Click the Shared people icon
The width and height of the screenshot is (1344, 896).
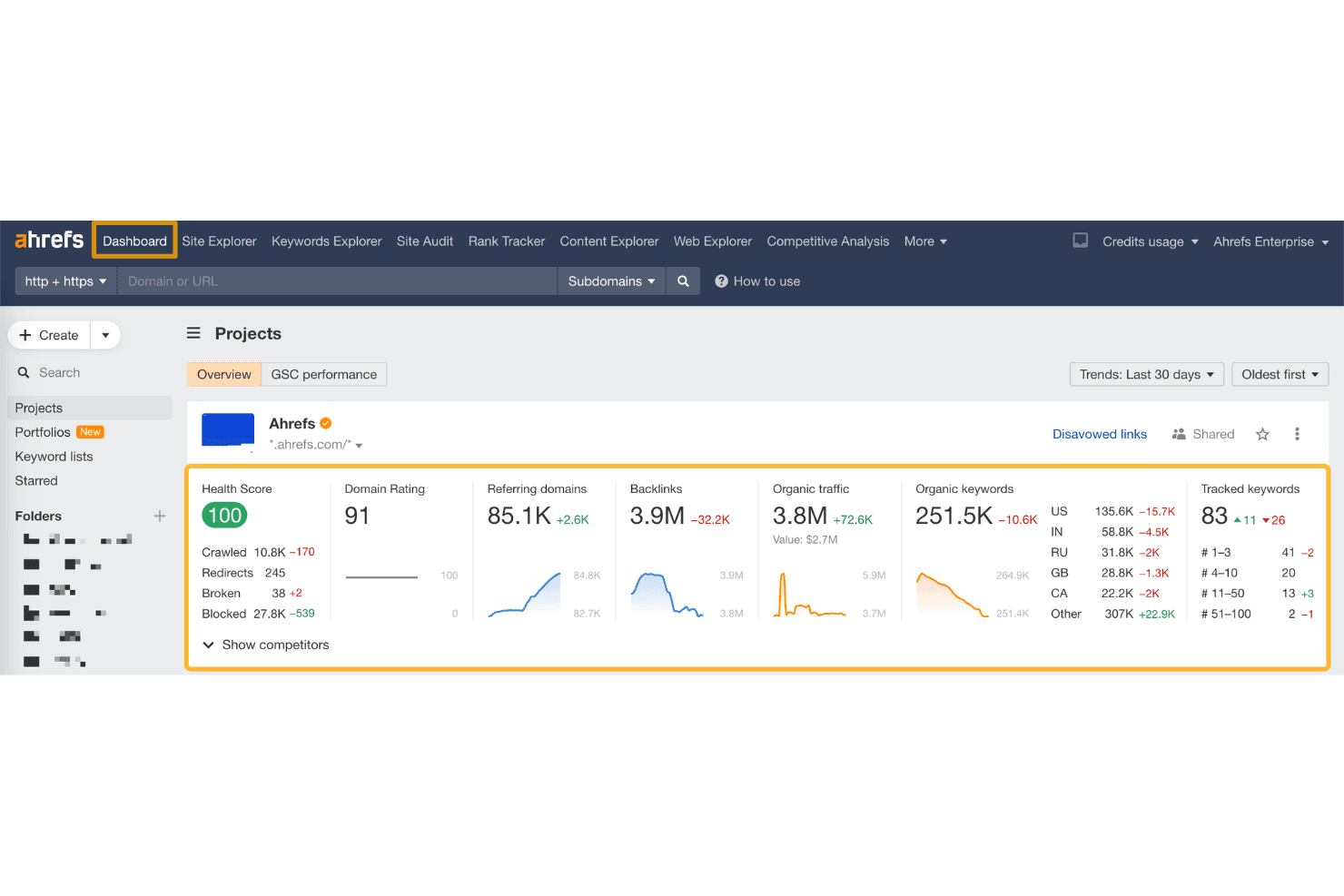pyautogui.click(x=1179, y=434)
